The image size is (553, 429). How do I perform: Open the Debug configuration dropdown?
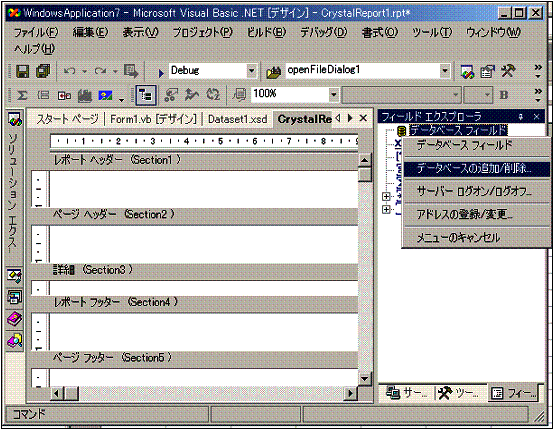251,71
